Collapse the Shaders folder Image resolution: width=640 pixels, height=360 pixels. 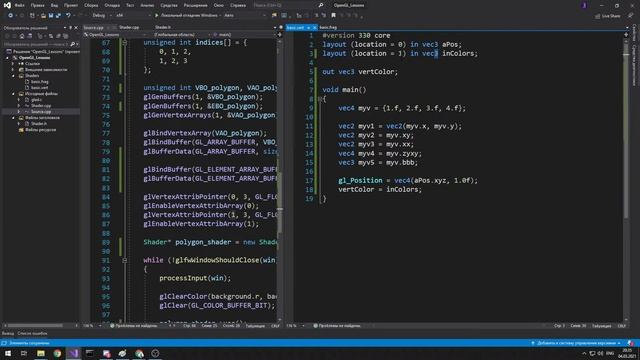(13, 76)
